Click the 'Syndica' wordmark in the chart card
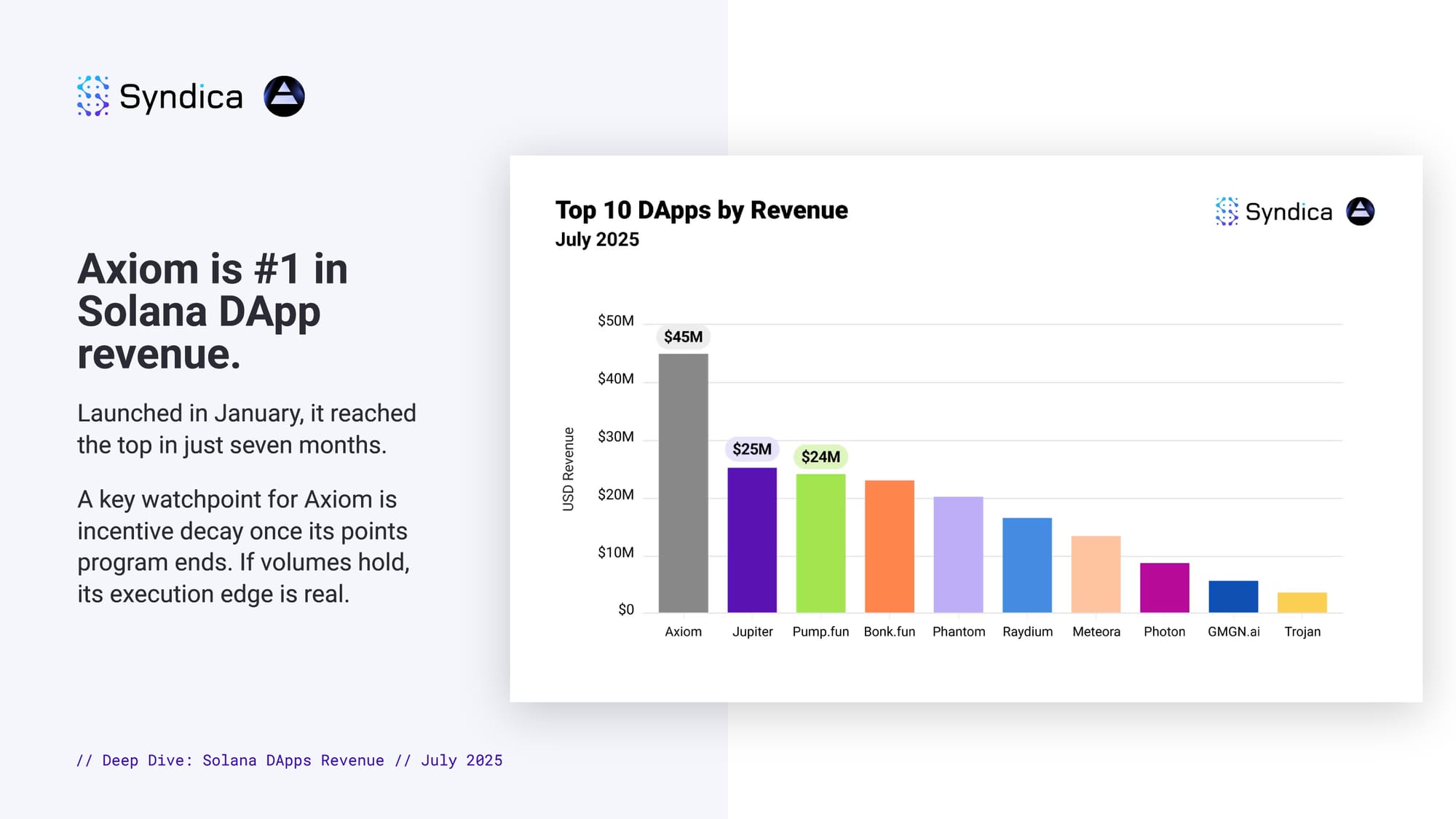 pyautogui.click(x=1289, y=212)
